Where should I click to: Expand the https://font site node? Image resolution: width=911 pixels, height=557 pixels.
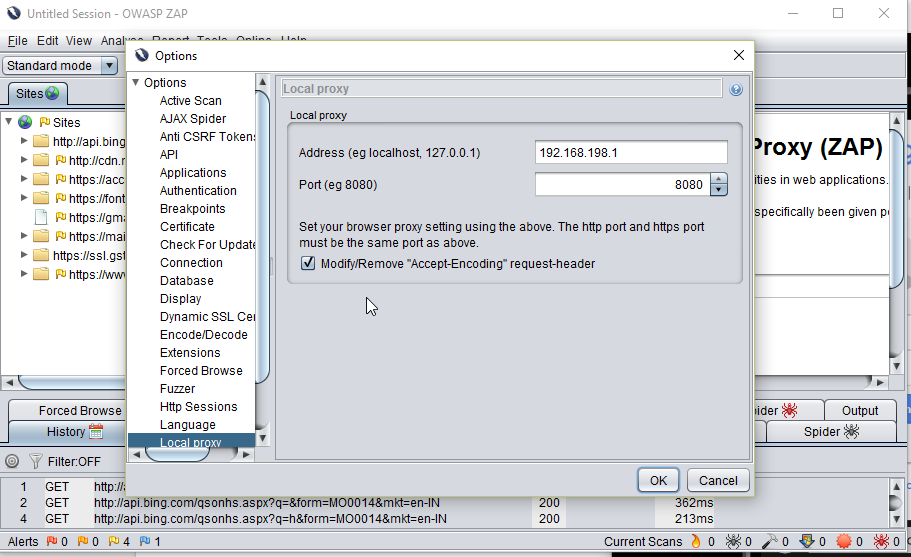click(24, 198)
